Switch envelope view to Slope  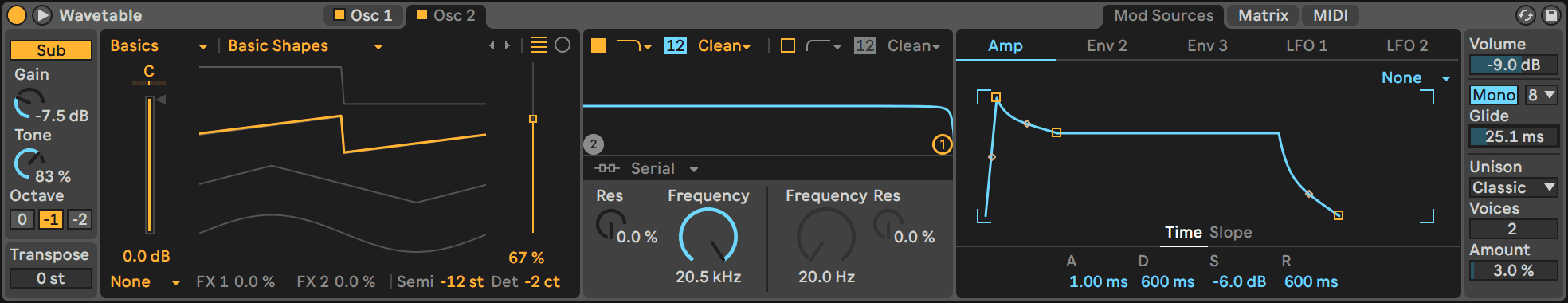1230,232
